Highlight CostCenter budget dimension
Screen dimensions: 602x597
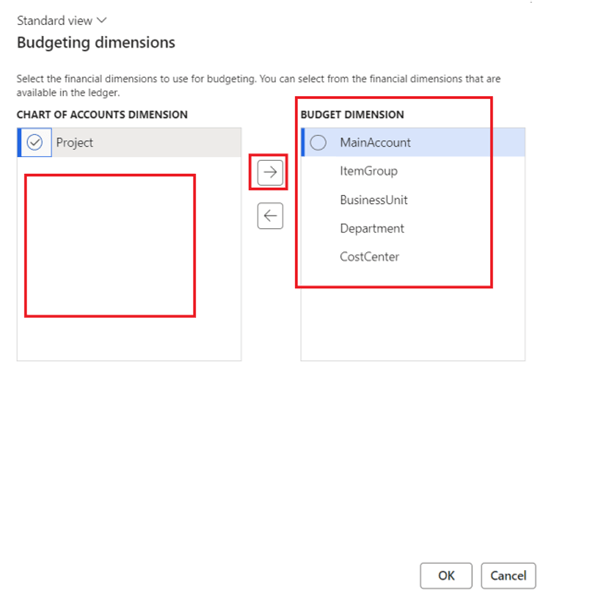(369, 257)
